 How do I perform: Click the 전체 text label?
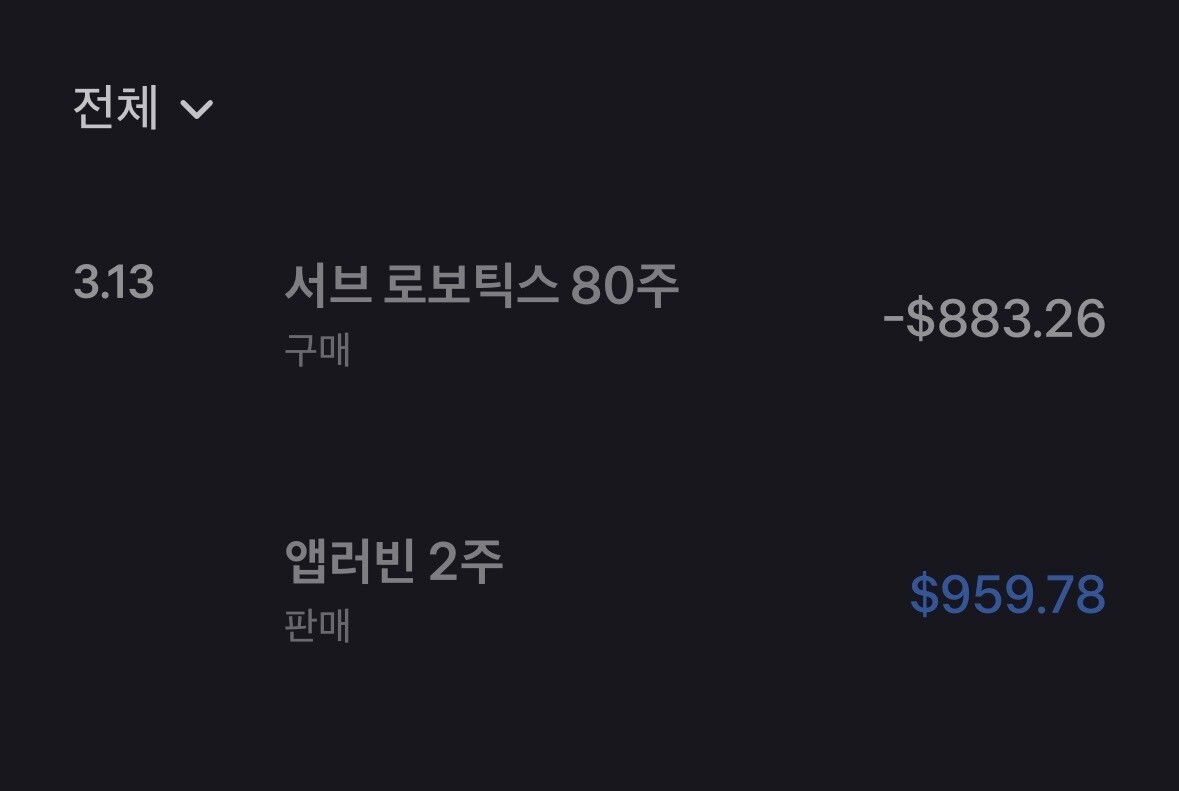click(116, 108)
